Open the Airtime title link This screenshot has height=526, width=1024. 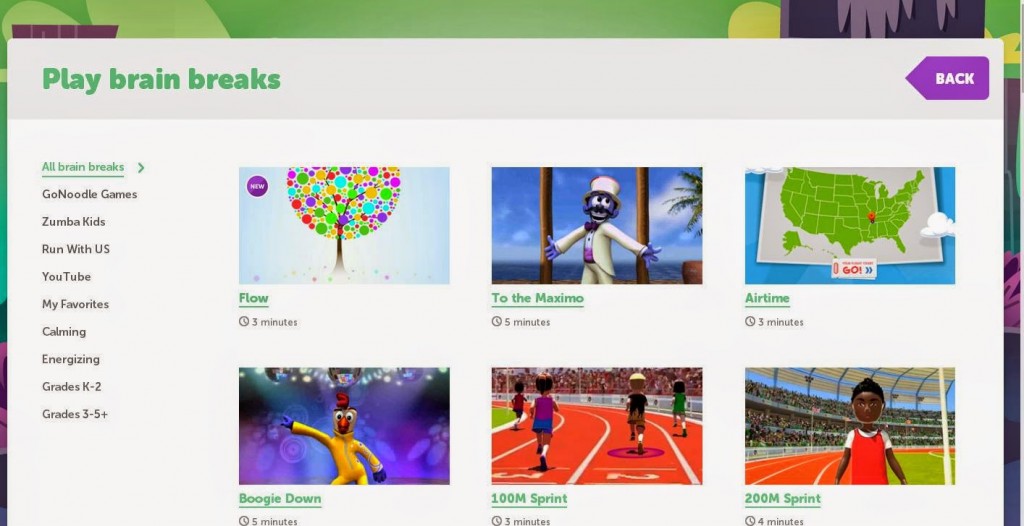(x=767, y=299)
